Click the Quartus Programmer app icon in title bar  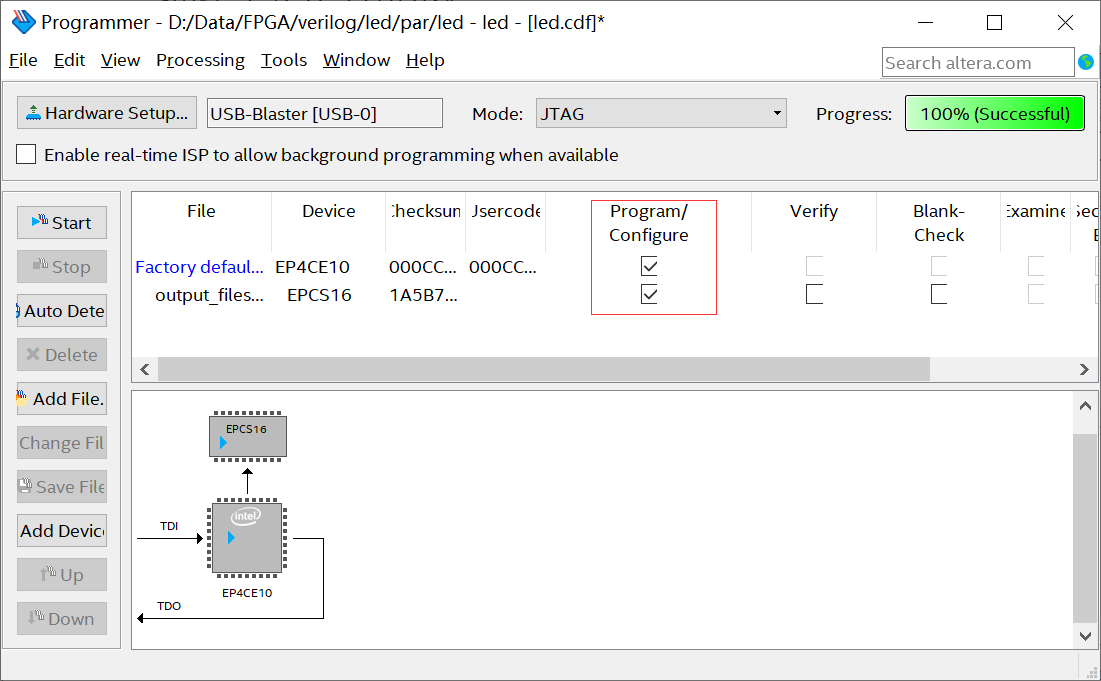(x=23, y=22)
